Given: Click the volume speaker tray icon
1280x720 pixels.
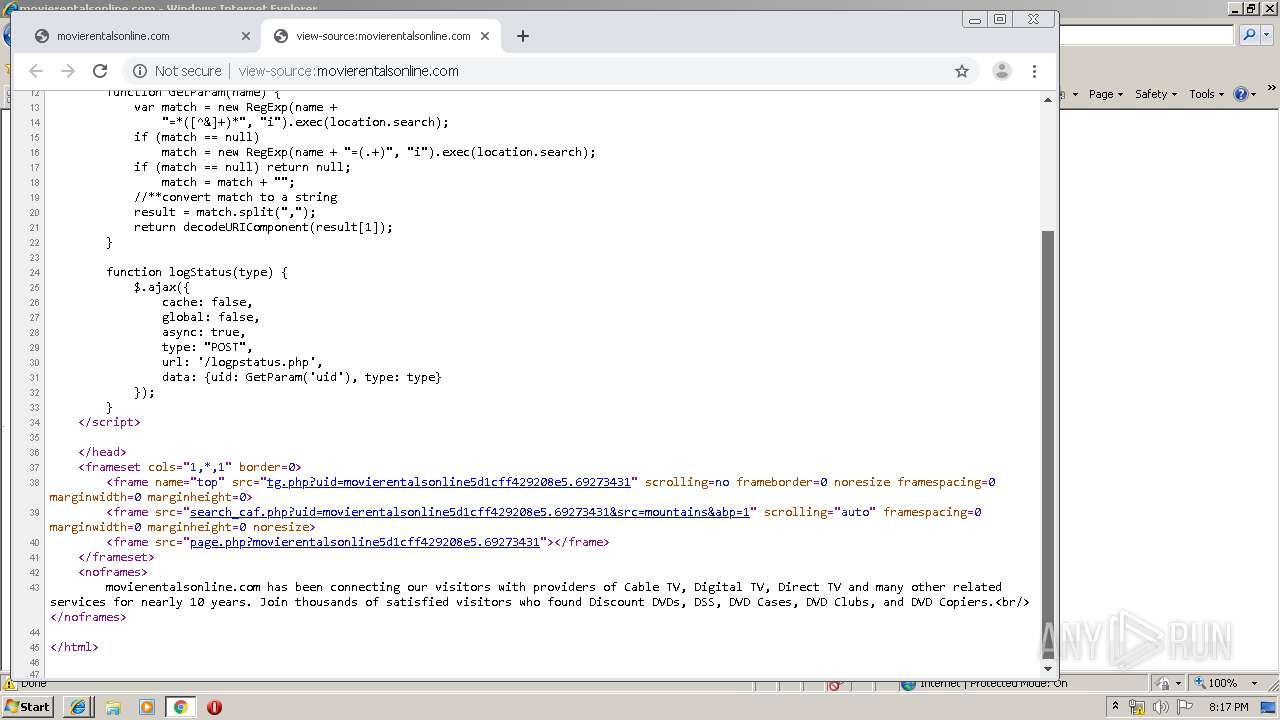Looking at the screenshot, I should (x=1160, y=707).
